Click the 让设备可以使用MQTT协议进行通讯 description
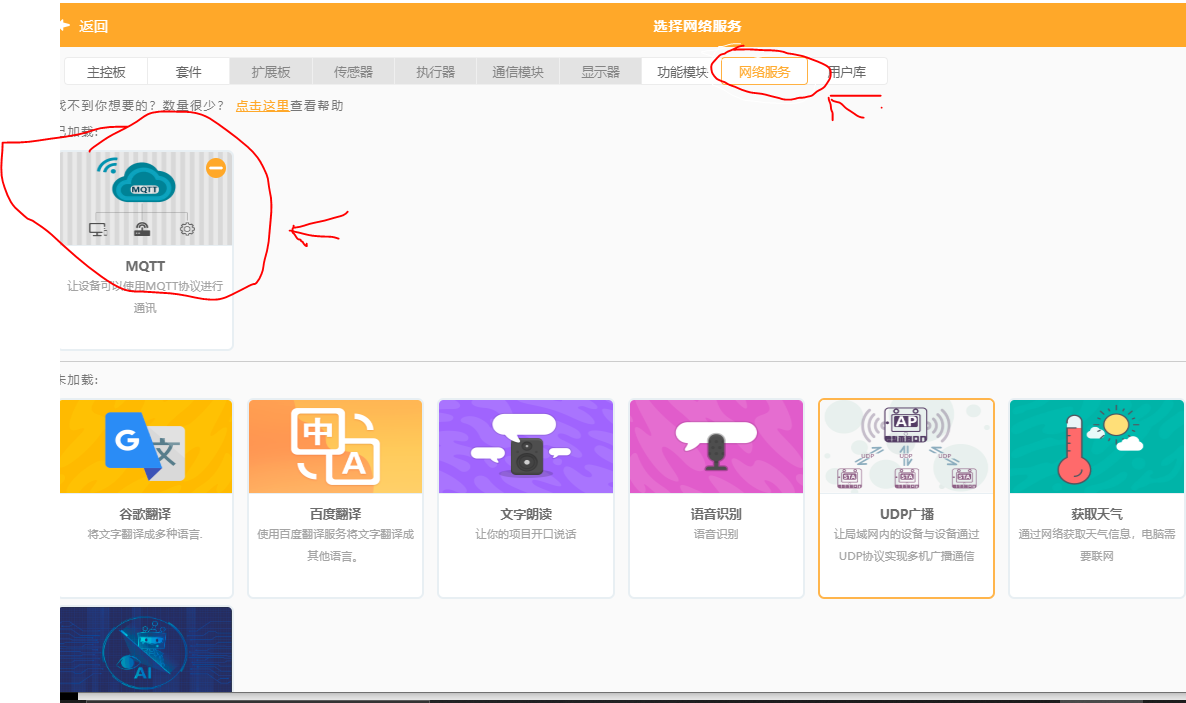Viewport: 1186px width, 703px height. (x=145, y=297)
